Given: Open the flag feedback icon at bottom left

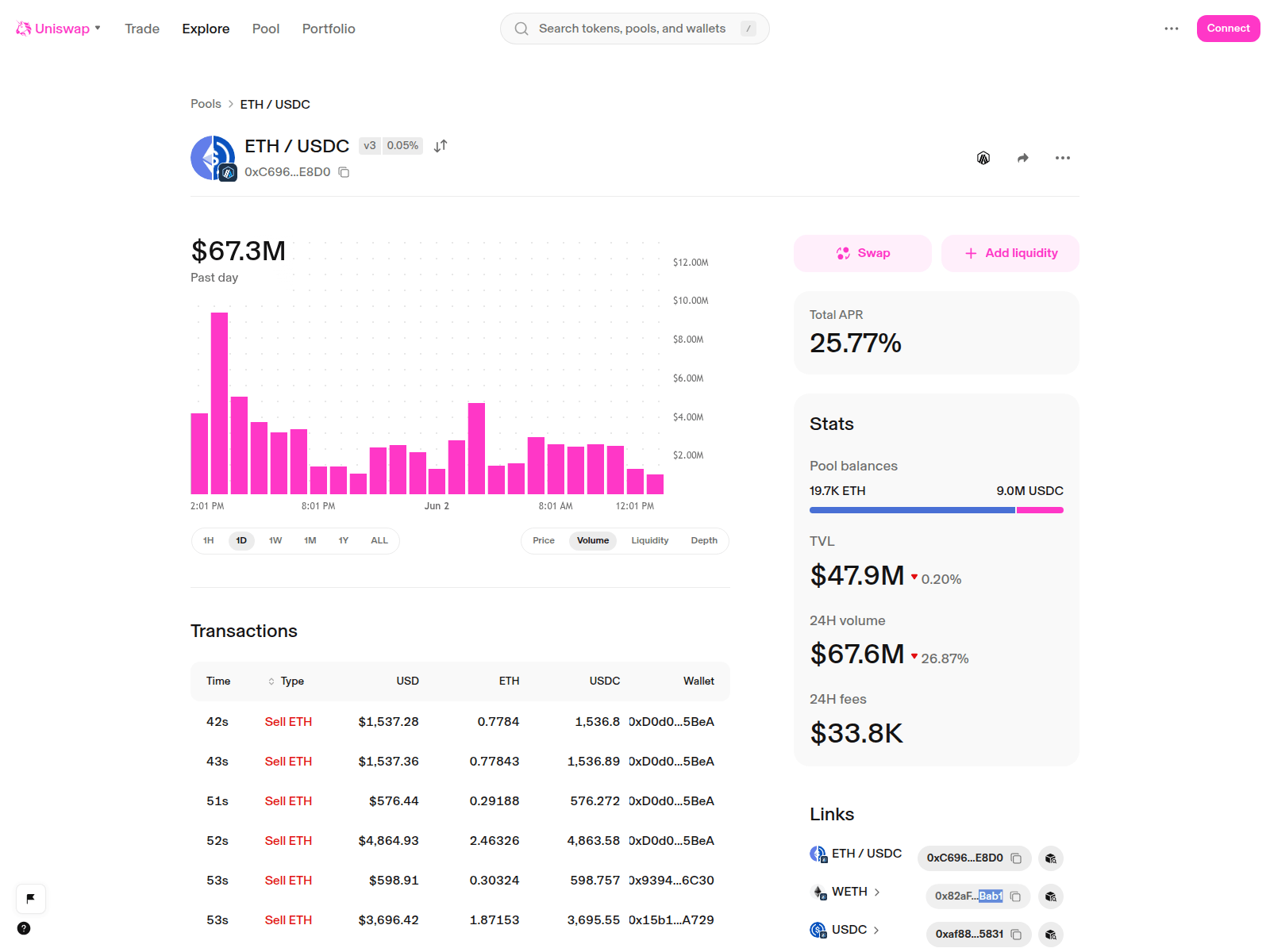Looking at the screenshot, I should (31, 899).
